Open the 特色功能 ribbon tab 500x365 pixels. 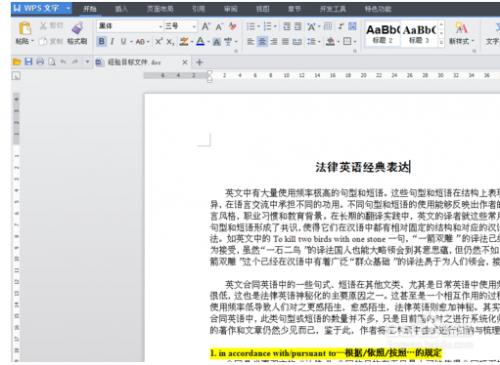pyautogui.click(x=378, y=9)
